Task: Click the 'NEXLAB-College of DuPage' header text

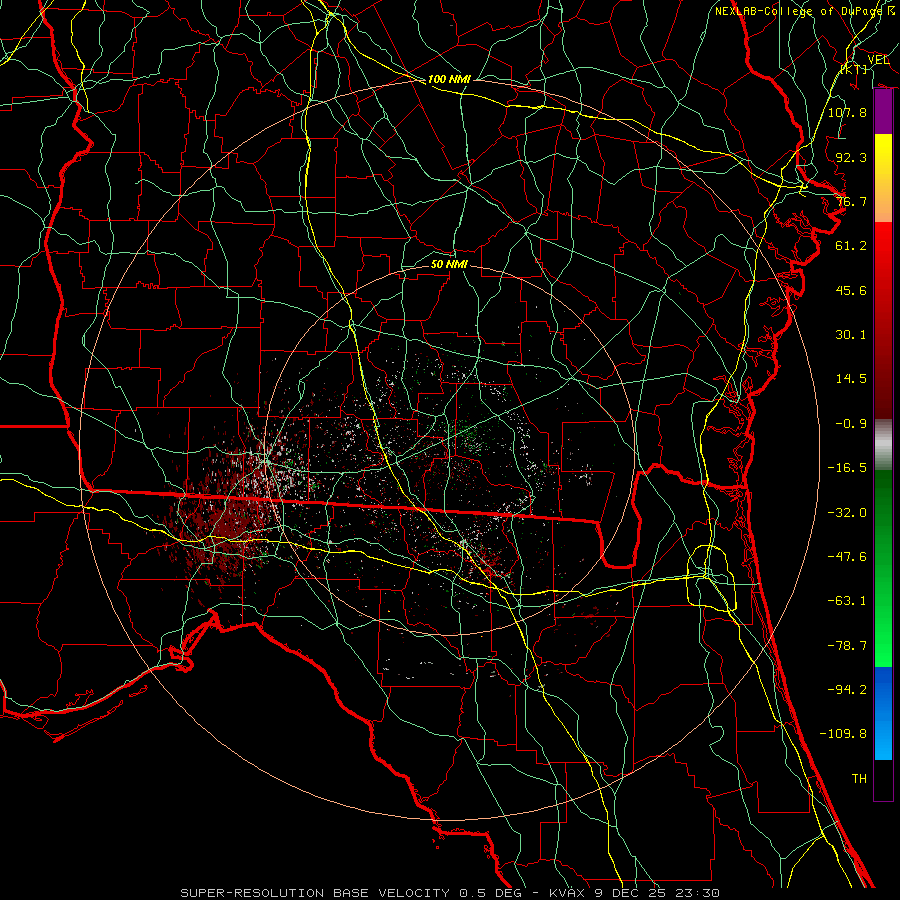Action: coord(798,11)
